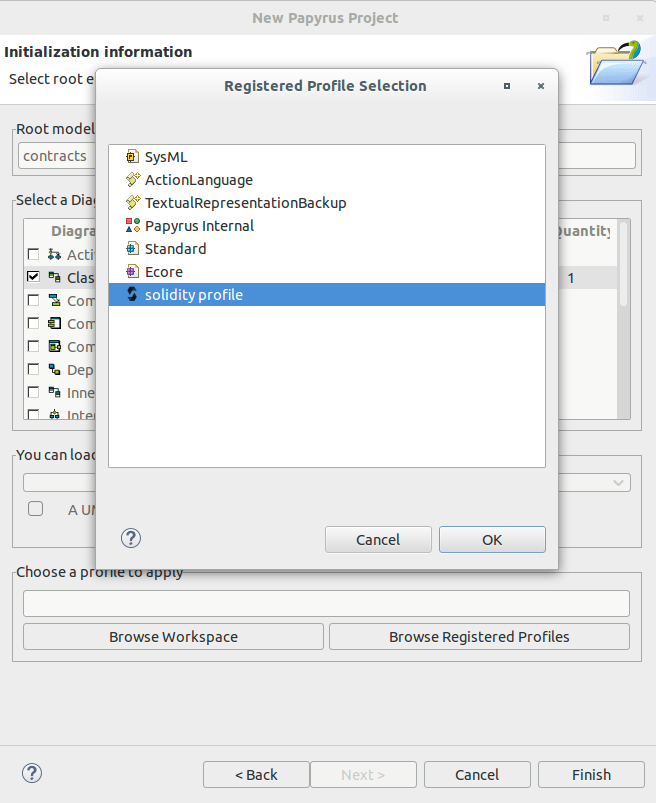This screenshot has width=656, height=803.
Task: Select Standard profile entry
Action: click(327, 249)
